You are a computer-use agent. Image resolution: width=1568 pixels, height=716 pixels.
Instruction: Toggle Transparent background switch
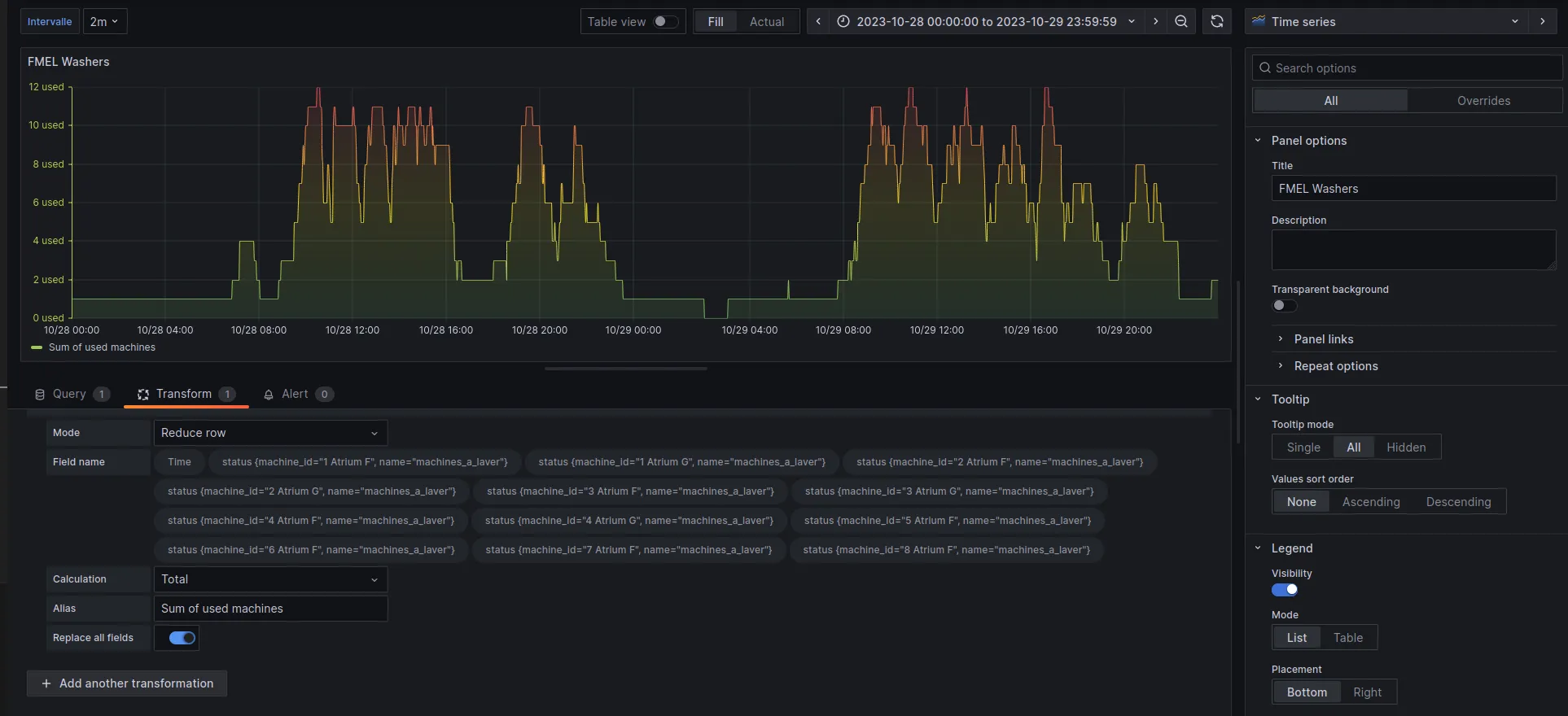pyautogui.click(x=1285, y=306)
